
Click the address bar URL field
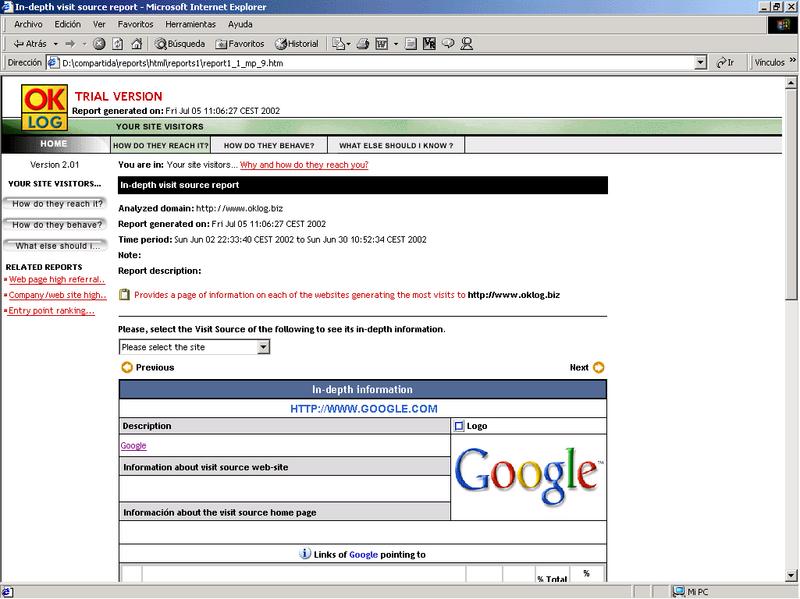tap(378, 63)
